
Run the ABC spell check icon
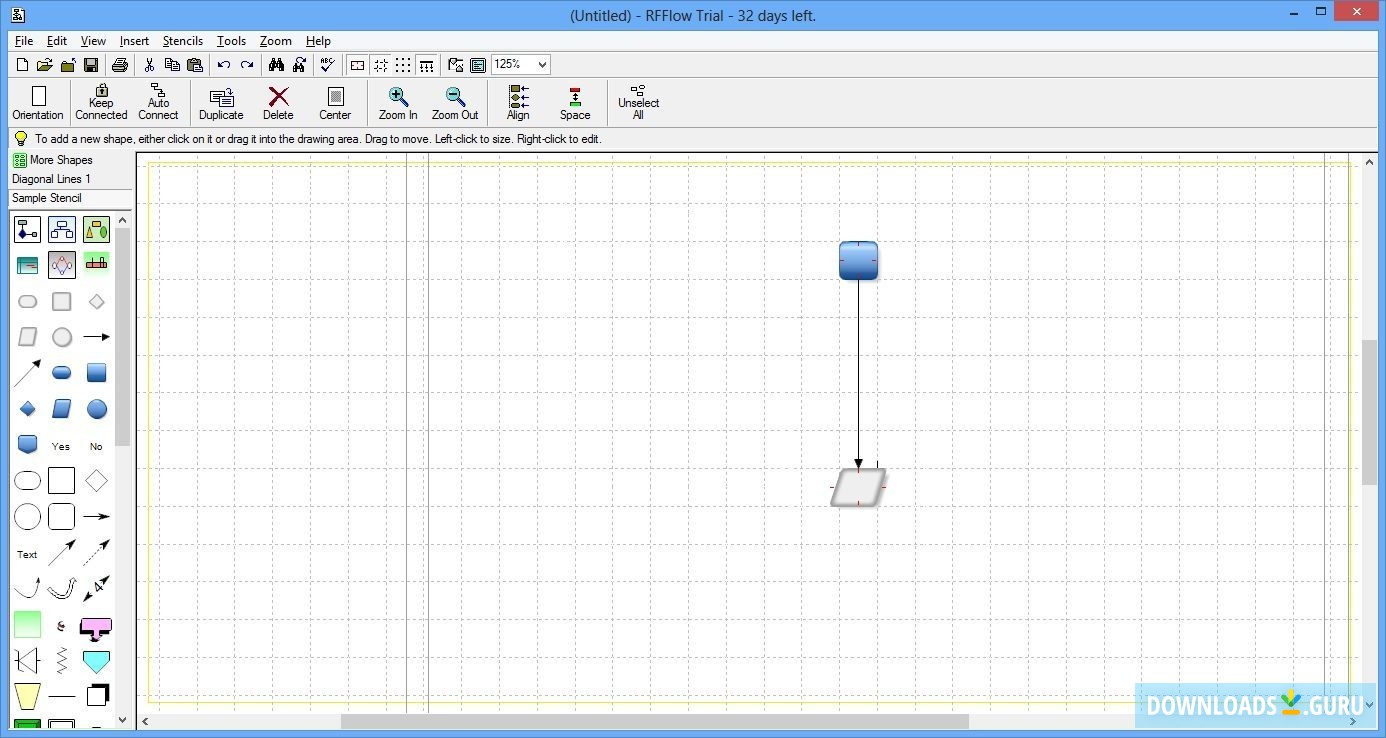tap(327, 65)
